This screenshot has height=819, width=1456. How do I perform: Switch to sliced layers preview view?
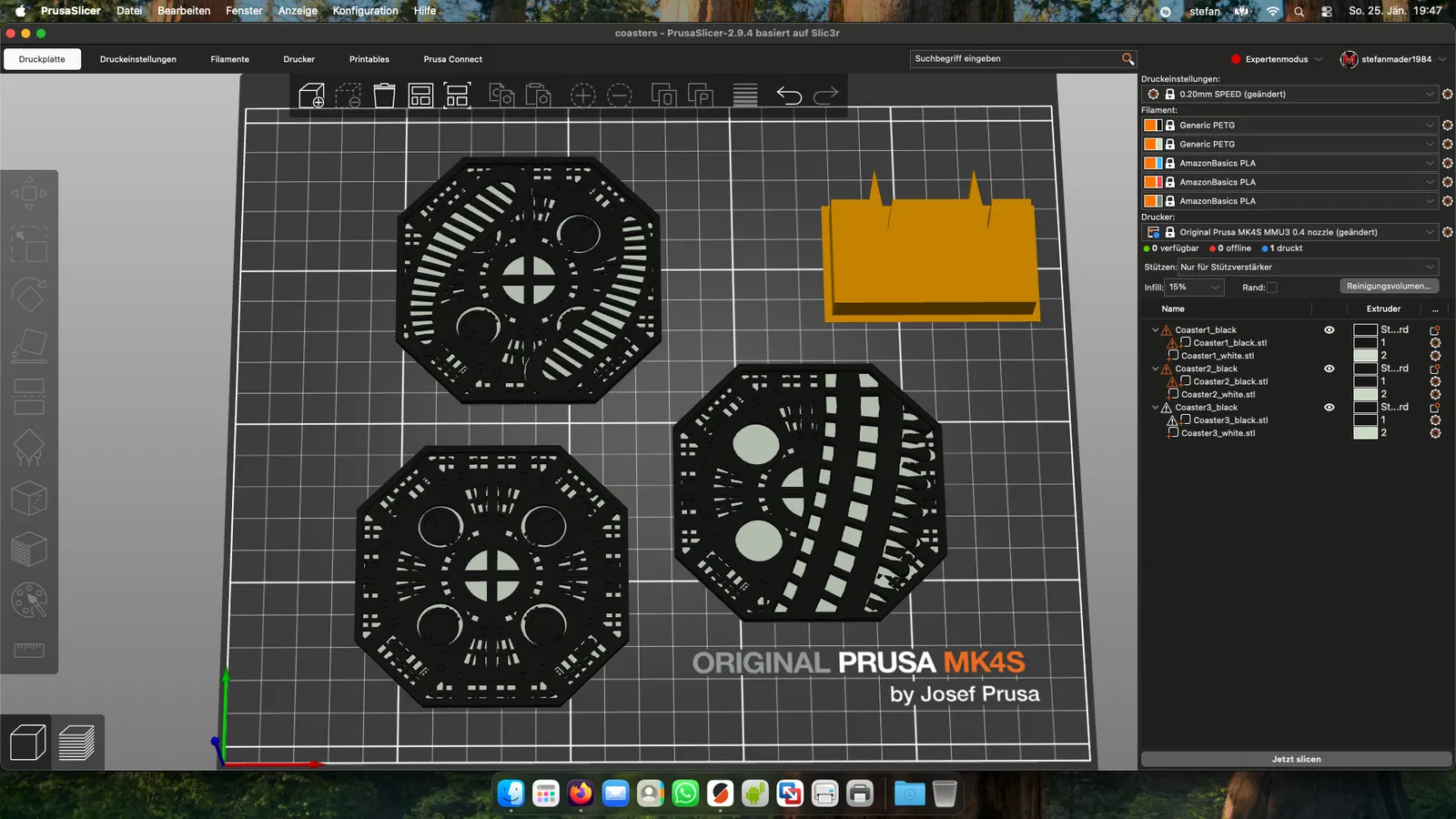(76, 743)
